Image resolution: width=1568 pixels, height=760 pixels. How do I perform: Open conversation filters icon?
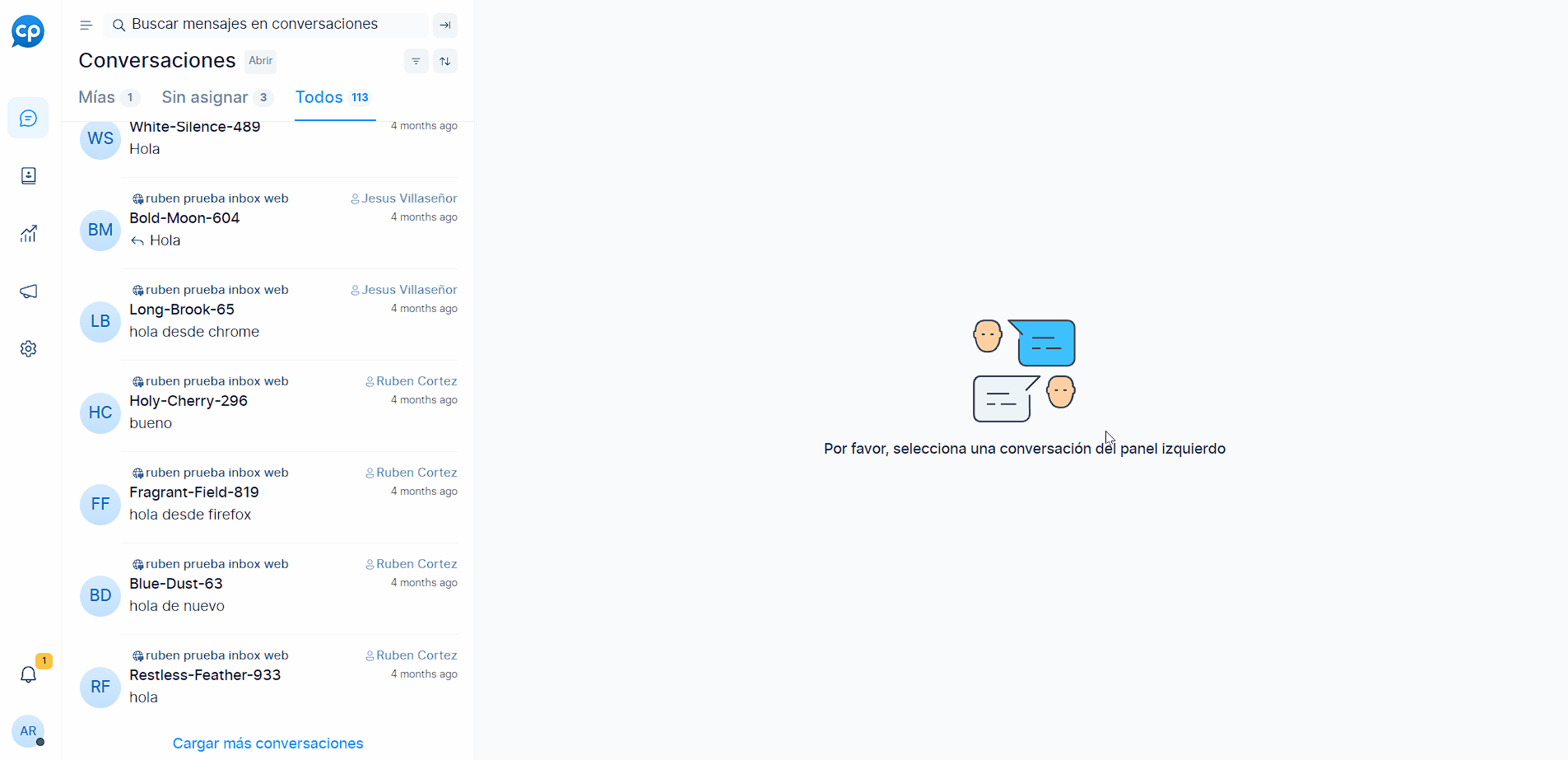coord(416,61)
